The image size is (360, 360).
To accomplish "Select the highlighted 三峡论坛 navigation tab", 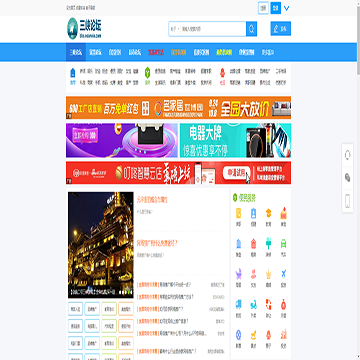I will 76,52.
